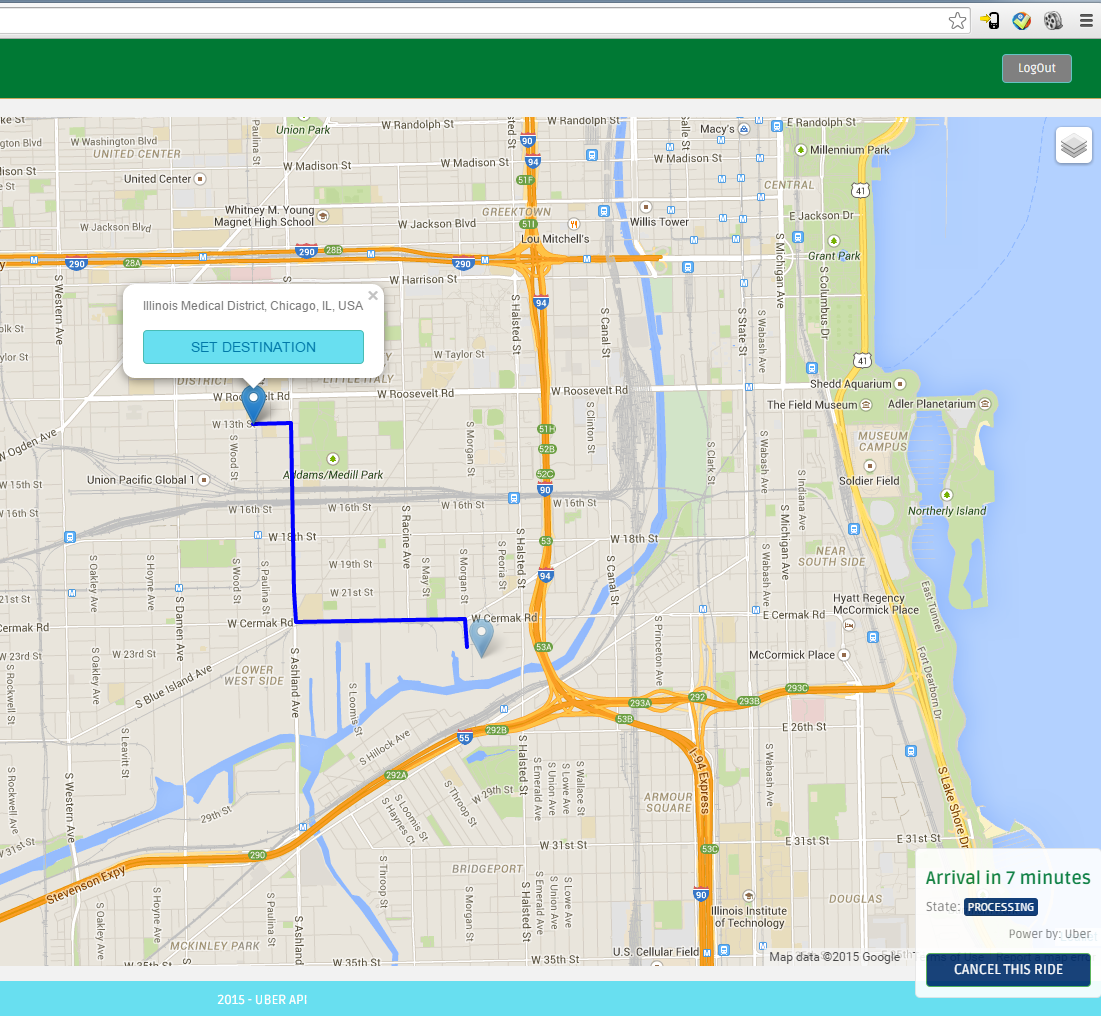
Task: Click the McCormick Place marker icon
Action: coord(844,655)
